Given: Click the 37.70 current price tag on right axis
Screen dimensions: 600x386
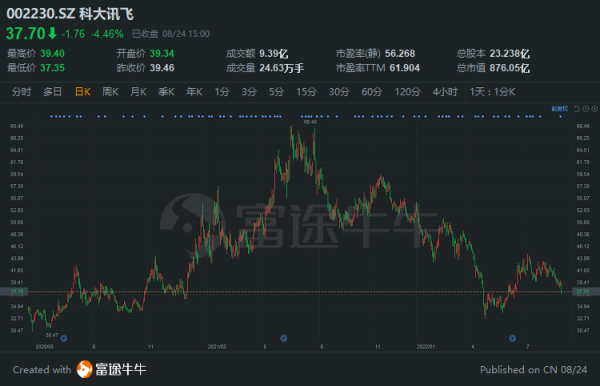Looking at the screenshot, I should click(583, 292).
